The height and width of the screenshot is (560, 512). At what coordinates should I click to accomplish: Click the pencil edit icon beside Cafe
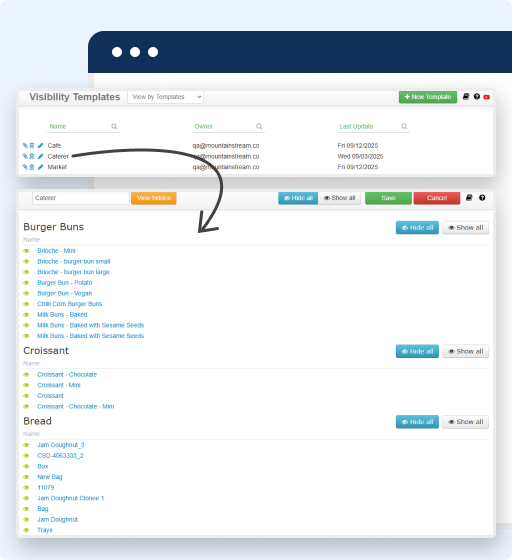(x=40, y=145)
